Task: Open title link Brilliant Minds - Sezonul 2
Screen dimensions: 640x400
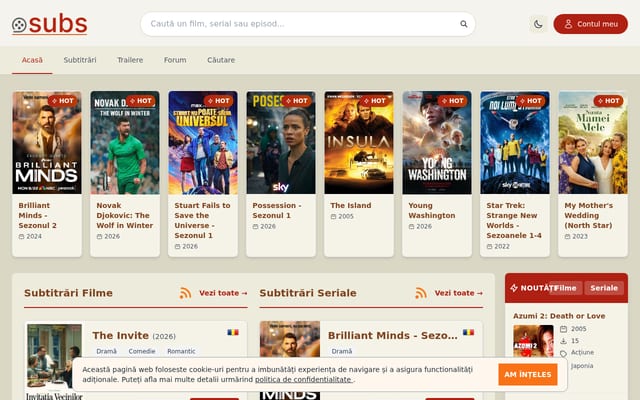Action: pyautogui.click(x=38, y=216)
